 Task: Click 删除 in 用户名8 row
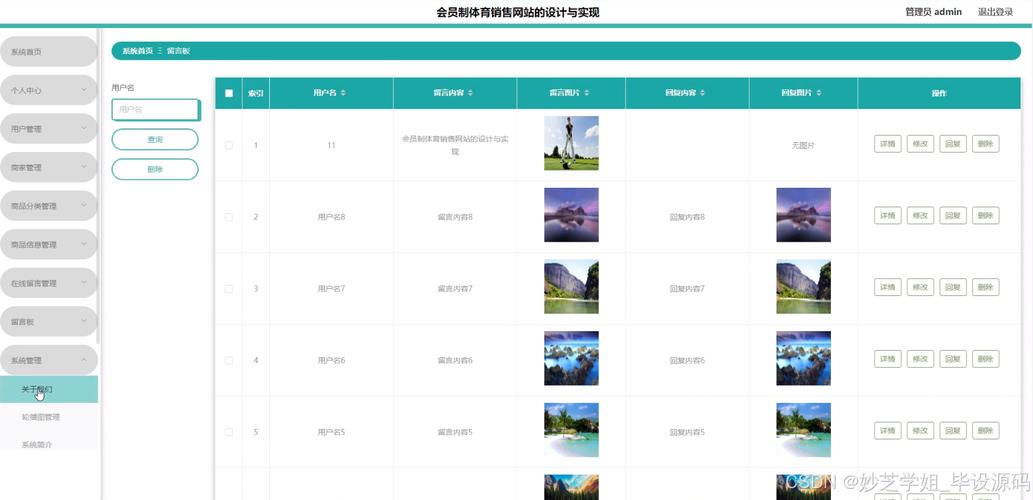click(986, 215)
